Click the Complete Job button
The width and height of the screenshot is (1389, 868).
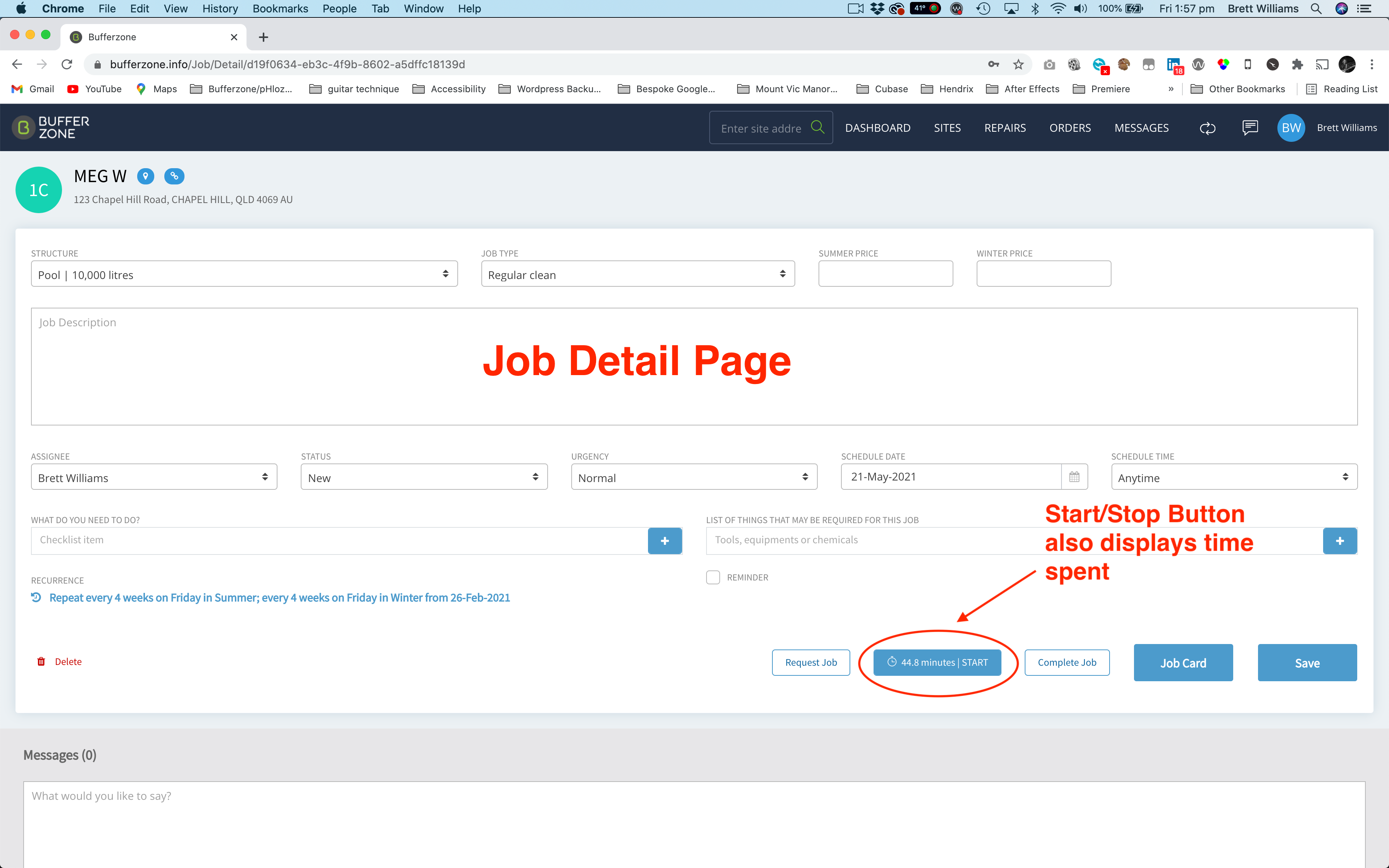1067,663
